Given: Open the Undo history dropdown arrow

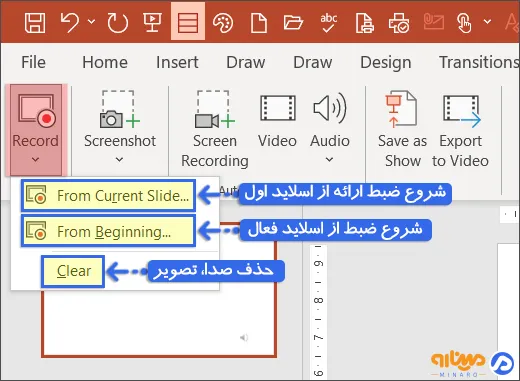Looking at the screenshot, I should [91, 22].
